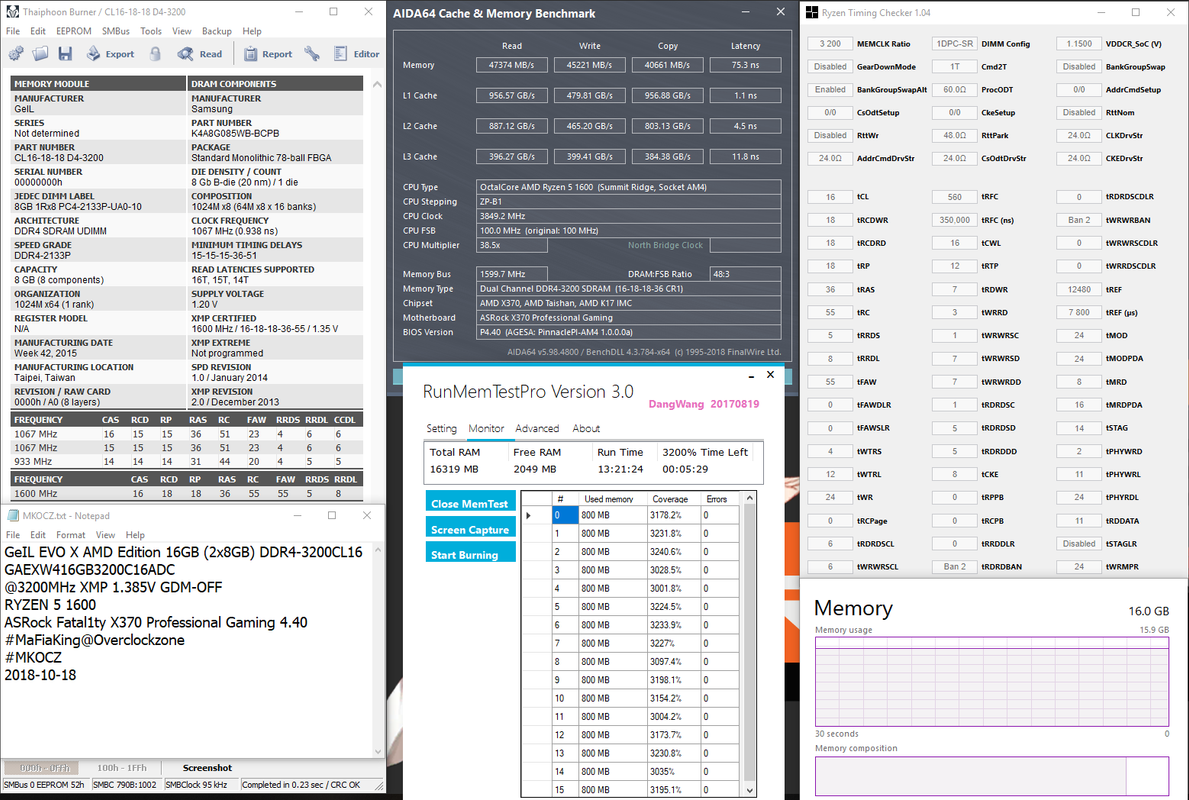Select the Screenshot bottom tab in Thaiphoon
Image resolution: width=1189 pixels, height=800 pixels.
tap(207, 767)
